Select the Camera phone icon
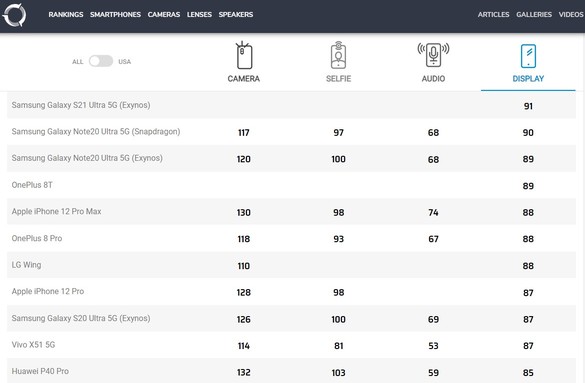This screenshot has height=383, width=585. pyautogui.click(x=244, y=55)
